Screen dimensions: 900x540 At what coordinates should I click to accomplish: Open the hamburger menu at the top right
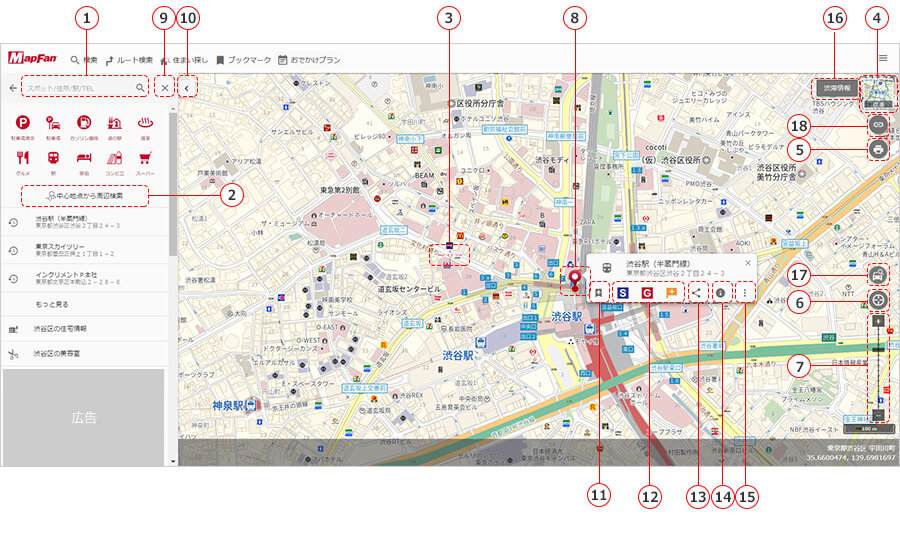click(883, 58)
